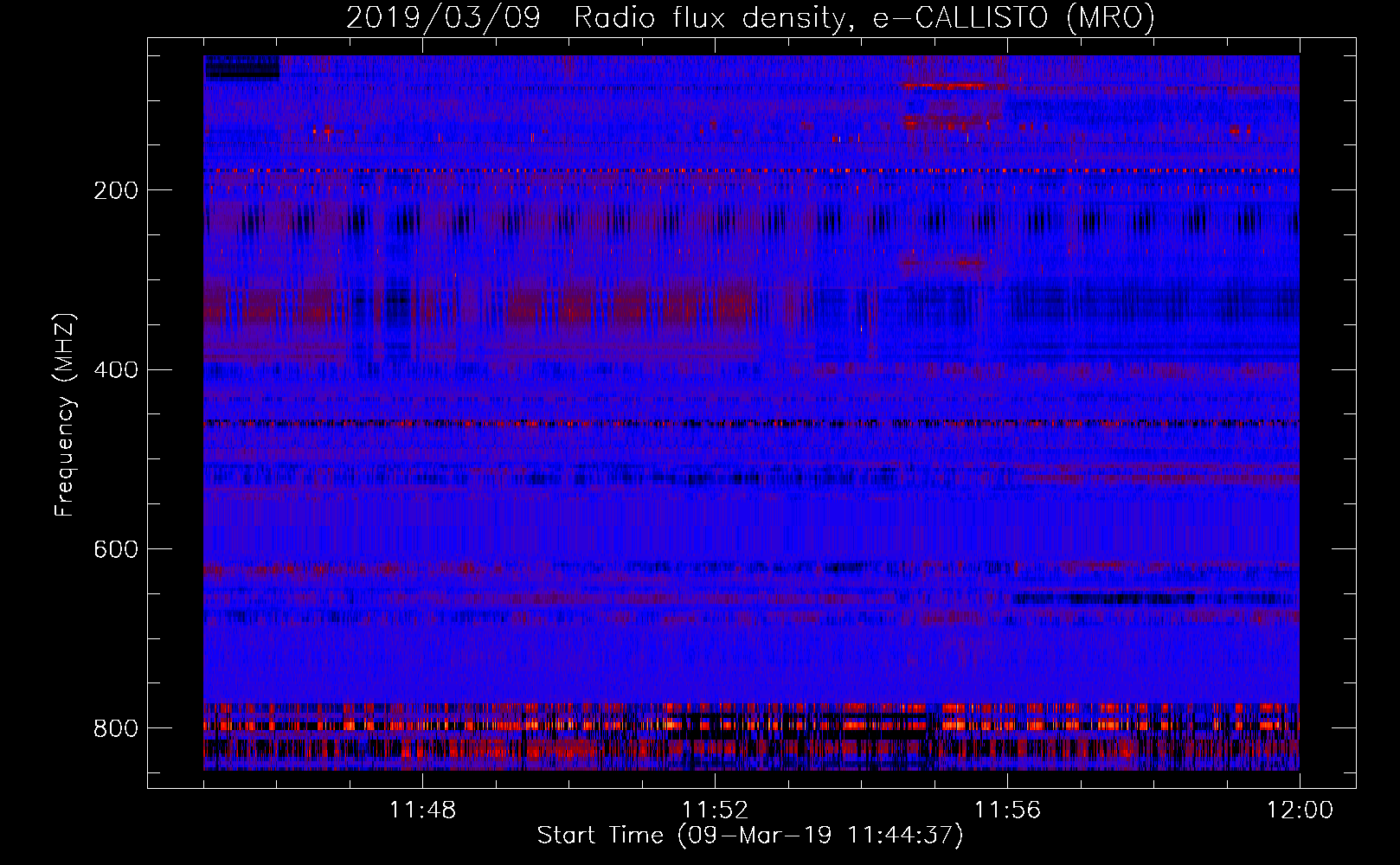1400x865 pixels.
Task: Click the '11:56' time tick label
Action: [1007, 811]
